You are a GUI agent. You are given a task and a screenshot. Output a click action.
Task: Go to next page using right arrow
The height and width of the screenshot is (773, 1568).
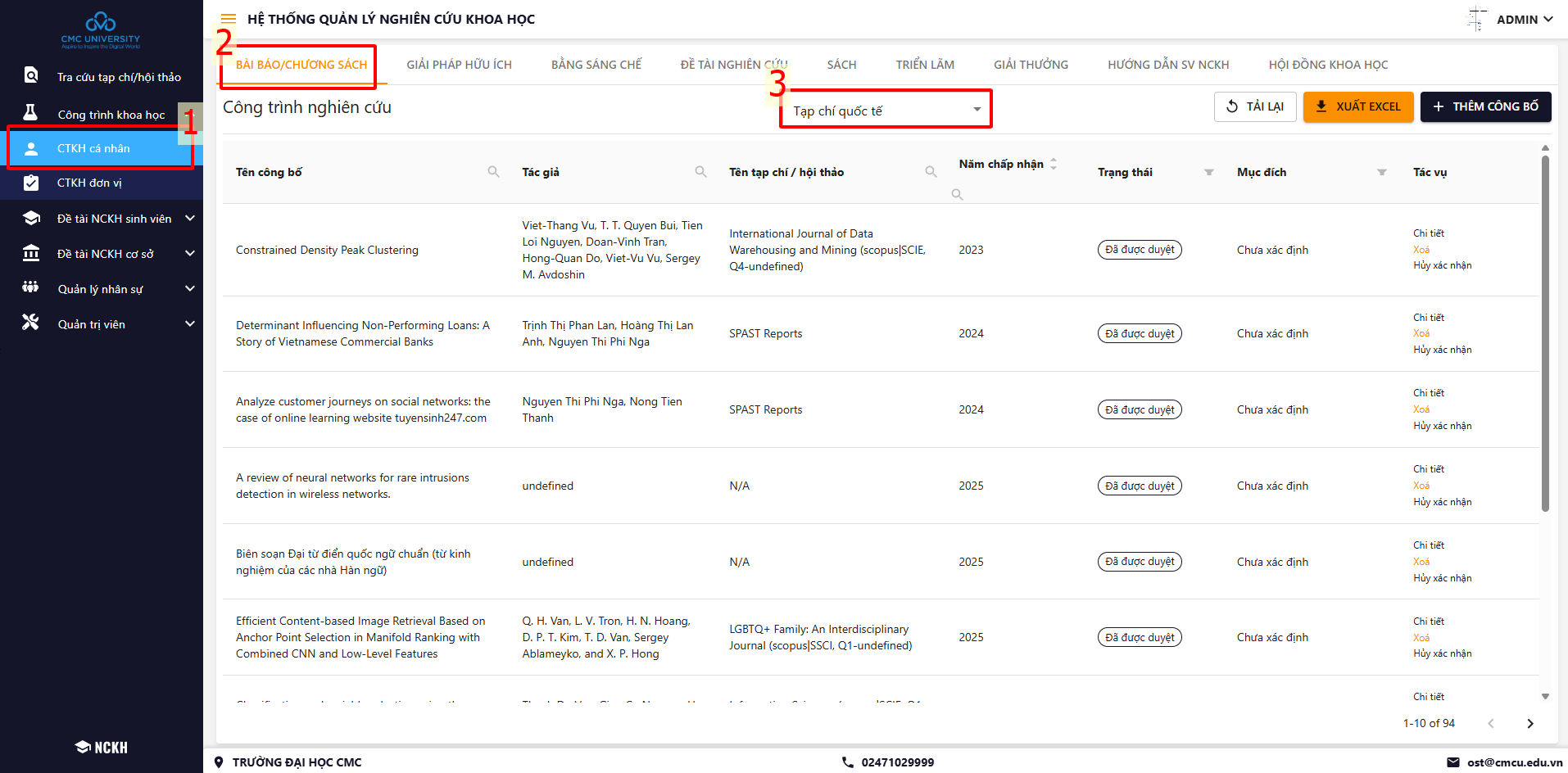click(1529, 723)
